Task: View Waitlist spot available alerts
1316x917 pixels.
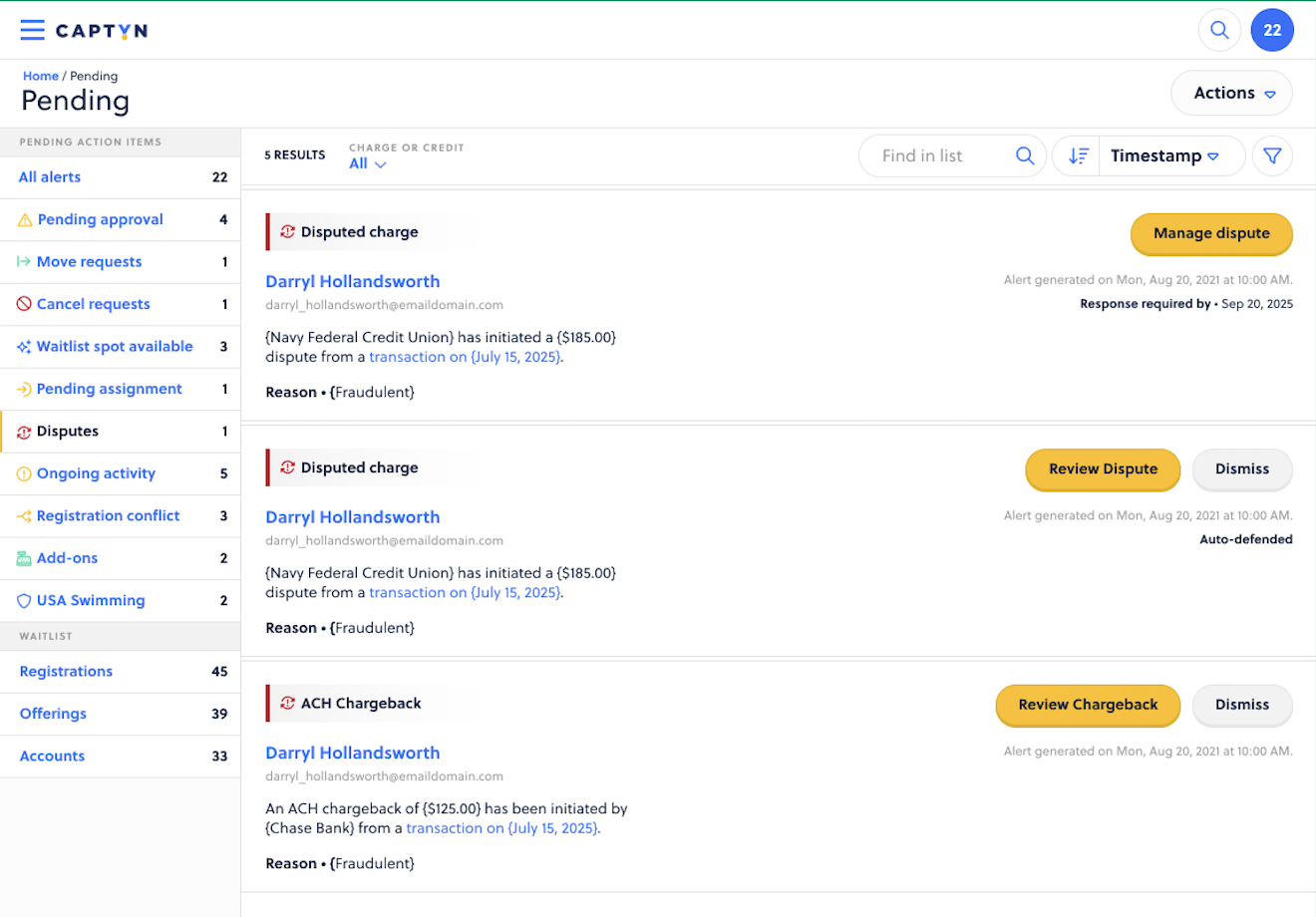Action: [120, 347]
